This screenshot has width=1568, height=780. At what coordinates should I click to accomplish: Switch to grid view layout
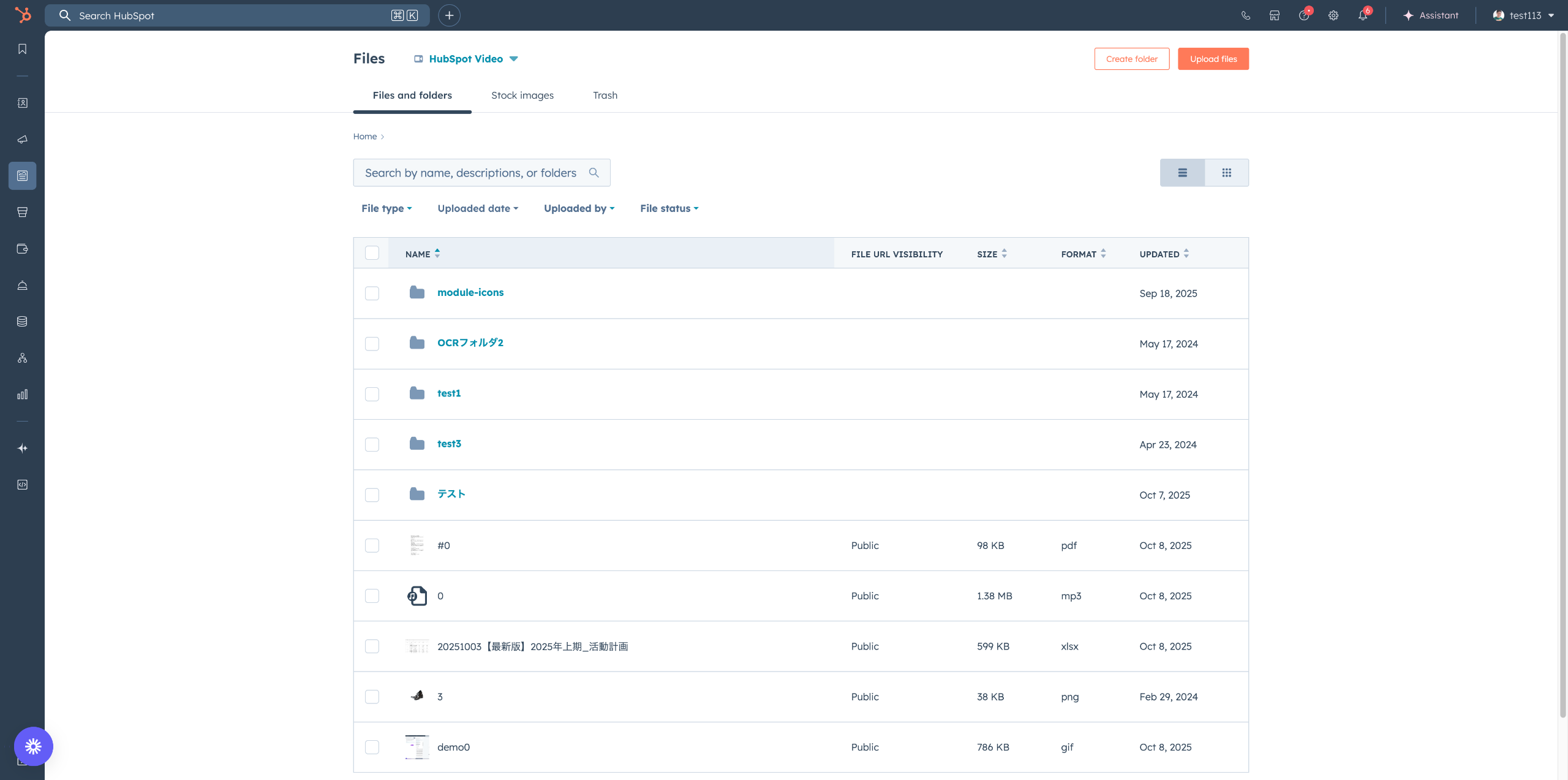pos(1226,173)
